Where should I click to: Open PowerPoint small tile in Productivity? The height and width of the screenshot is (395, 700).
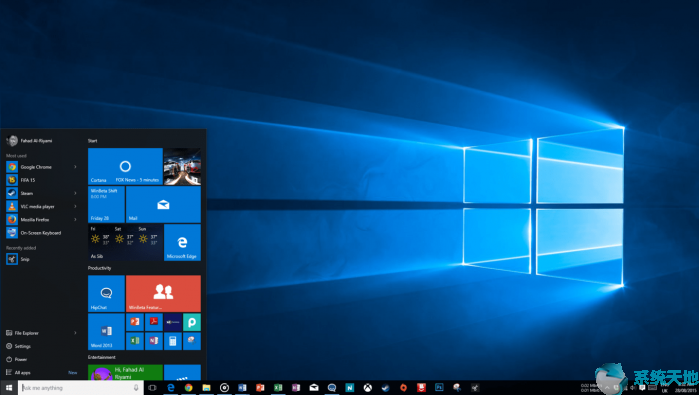(135, 322)
